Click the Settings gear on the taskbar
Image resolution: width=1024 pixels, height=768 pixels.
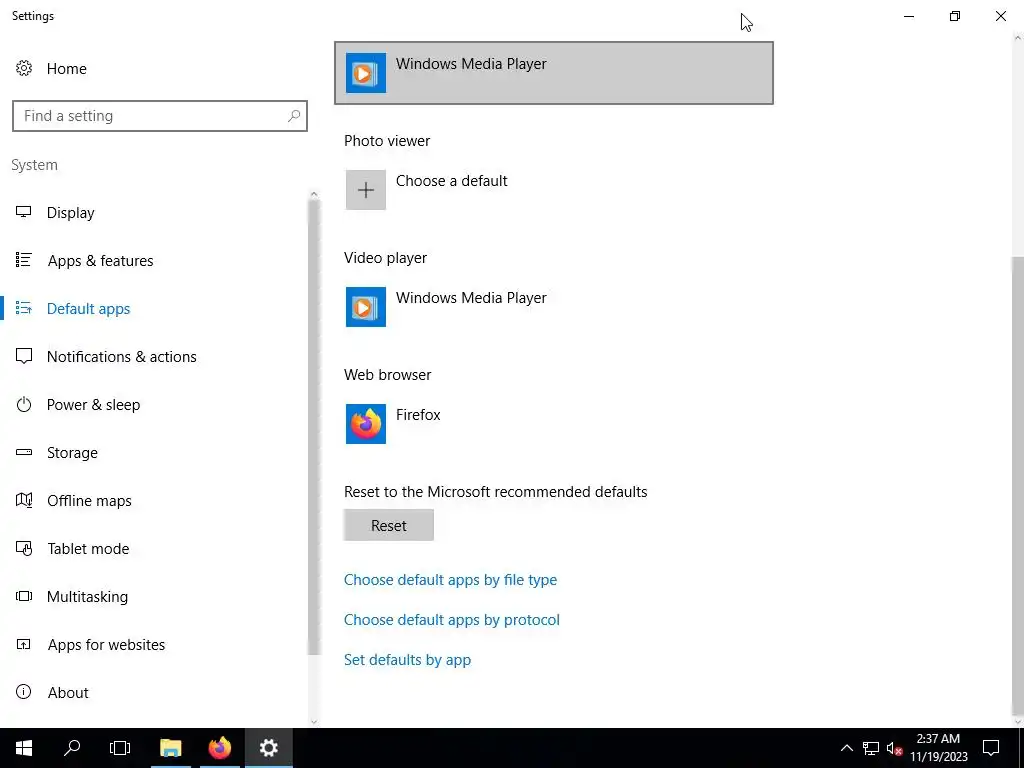point(268,748)
